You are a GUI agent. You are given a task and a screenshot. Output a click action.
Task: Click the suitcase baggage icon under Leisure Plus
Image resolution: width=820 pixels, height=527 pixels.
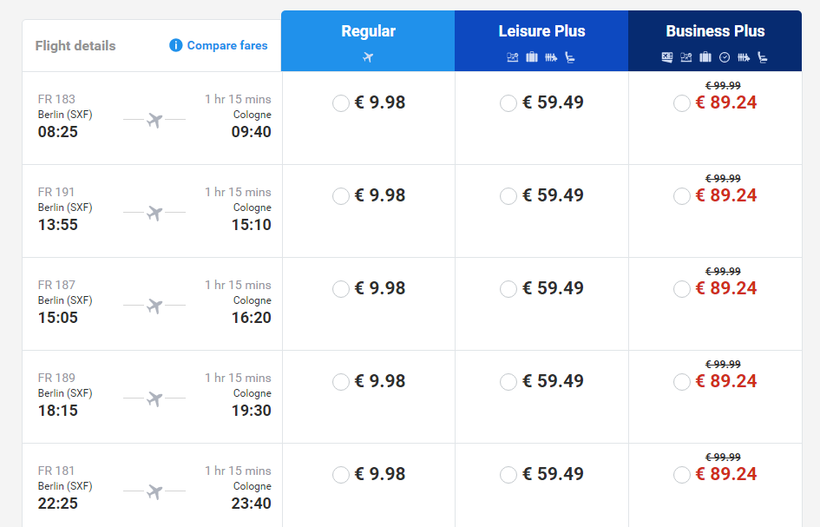532,57
